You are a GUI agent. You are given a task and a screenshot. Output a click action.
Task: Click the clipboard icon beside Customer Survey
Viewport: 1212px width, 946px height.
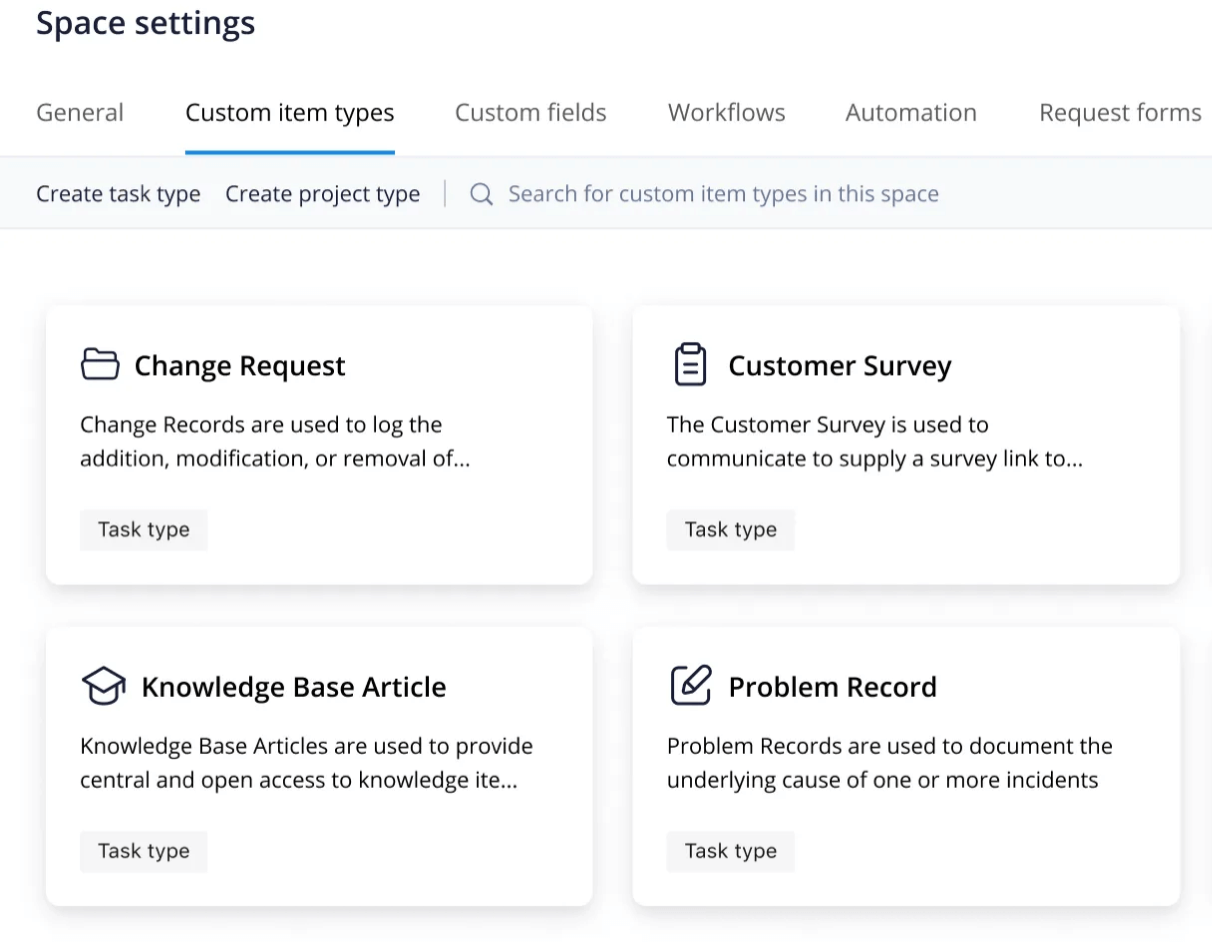tap(690, 365)
